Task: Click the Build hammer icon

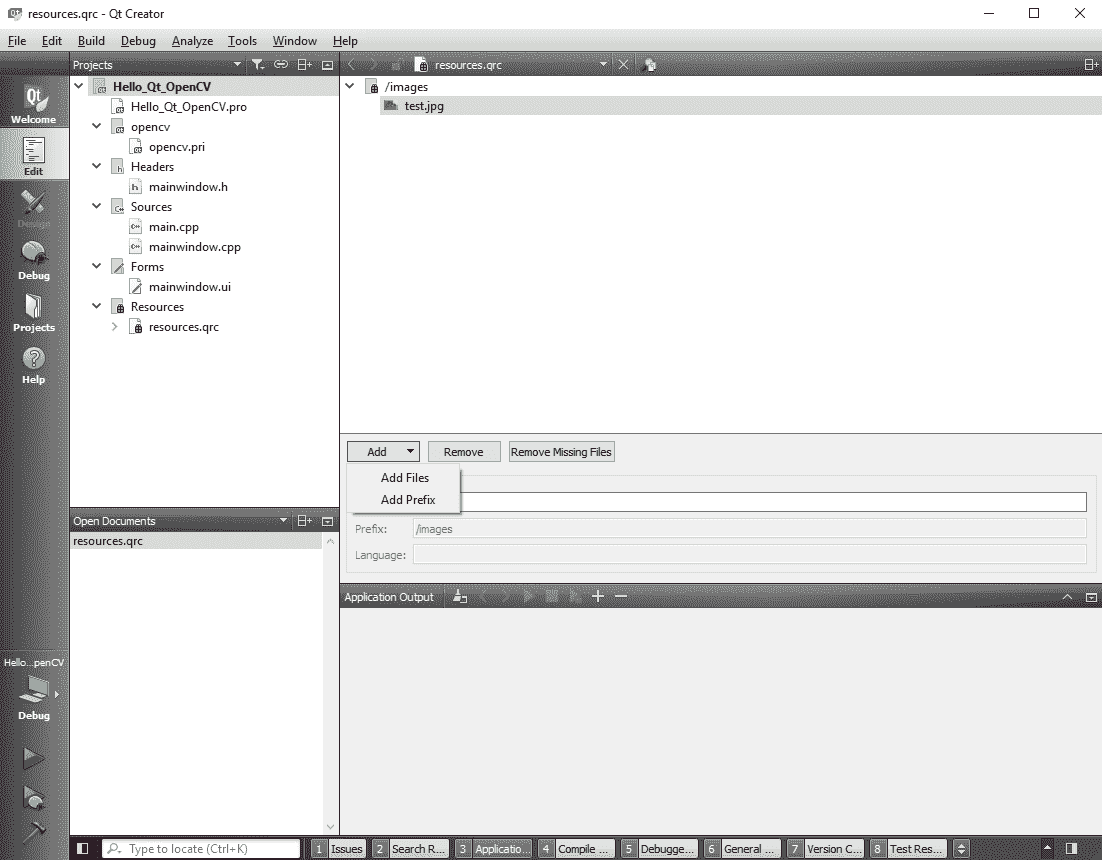Action: point(34,832)
